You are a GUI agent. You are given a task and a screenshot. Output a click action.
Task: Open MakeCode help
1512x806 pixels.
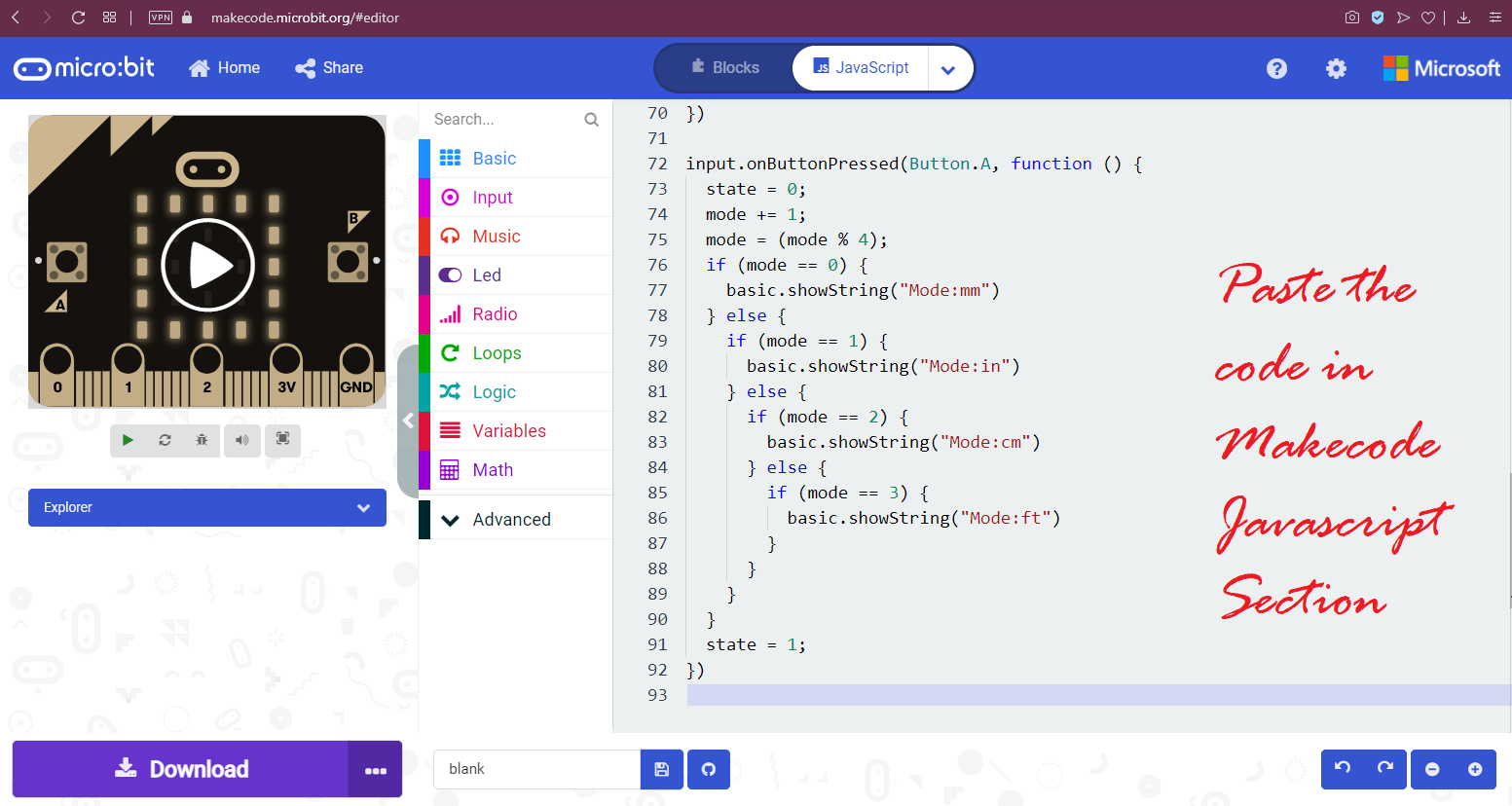click(1276, 68)
